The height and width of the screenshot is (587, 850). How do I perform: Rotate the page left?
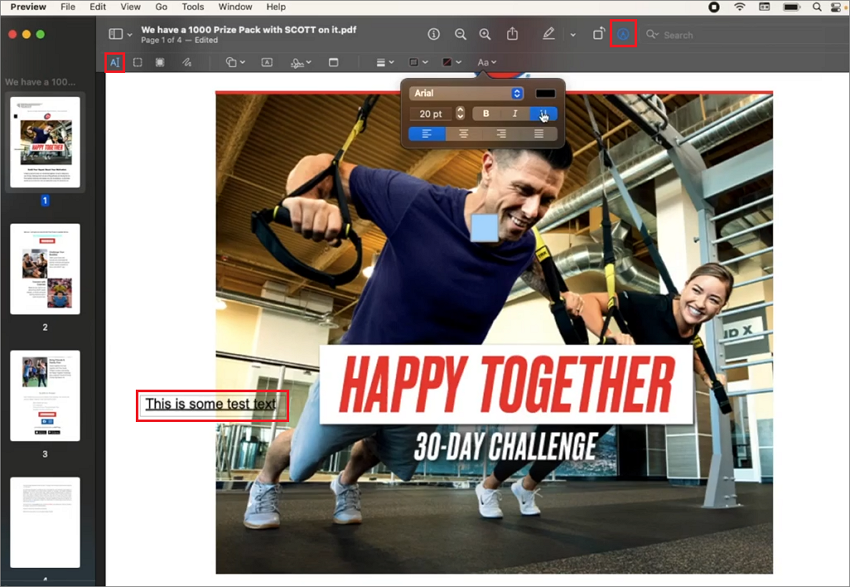(598, 34)
